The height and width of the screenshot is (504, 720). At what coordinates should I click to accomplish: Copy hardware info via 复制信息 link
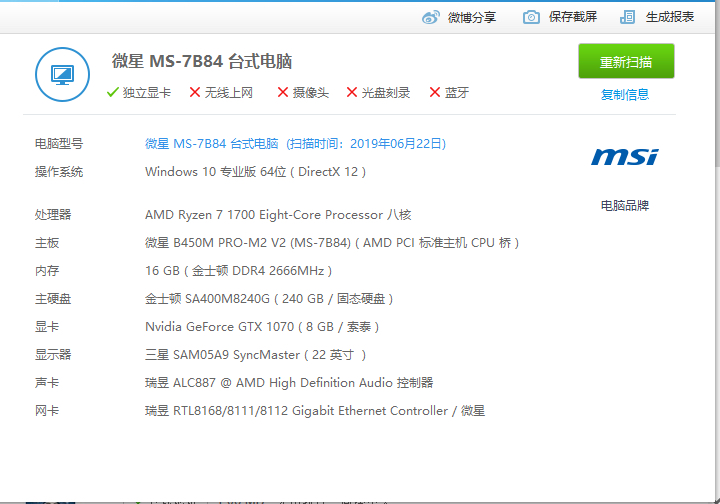pos(625,95)
